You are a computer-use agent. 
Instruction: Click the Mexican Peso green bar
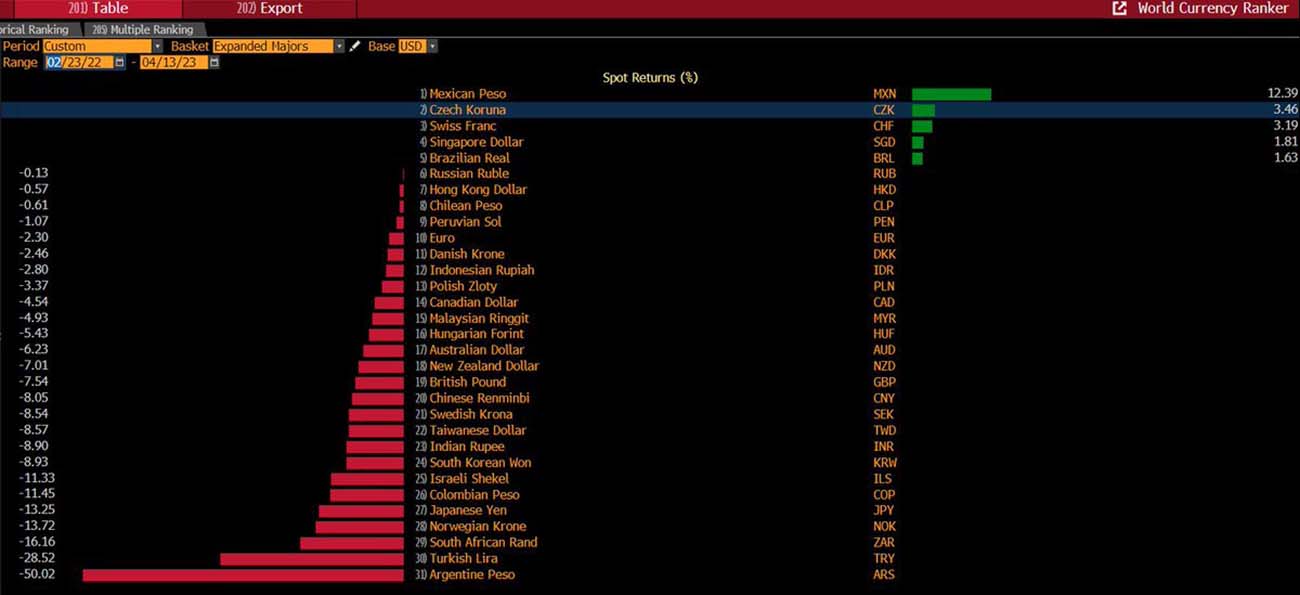951,94
